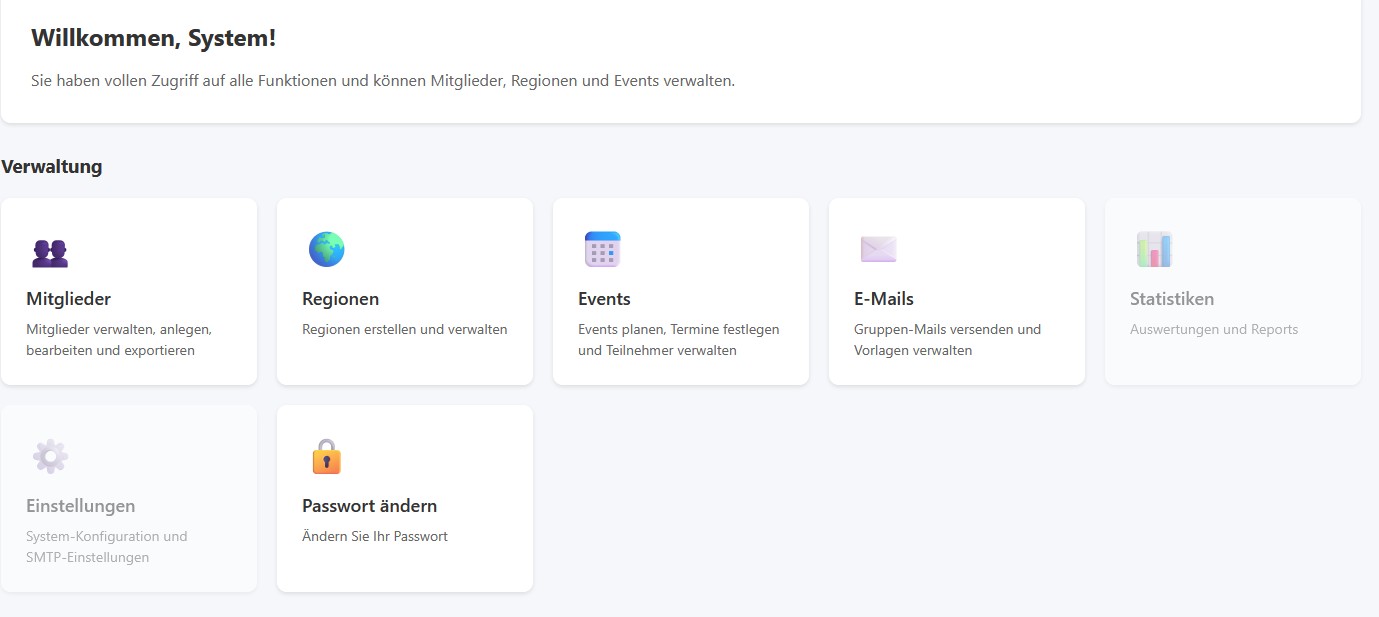The width and height of the screenshot is (1379, 617).
Task: Select the Events card title
Action: point(604,299)
